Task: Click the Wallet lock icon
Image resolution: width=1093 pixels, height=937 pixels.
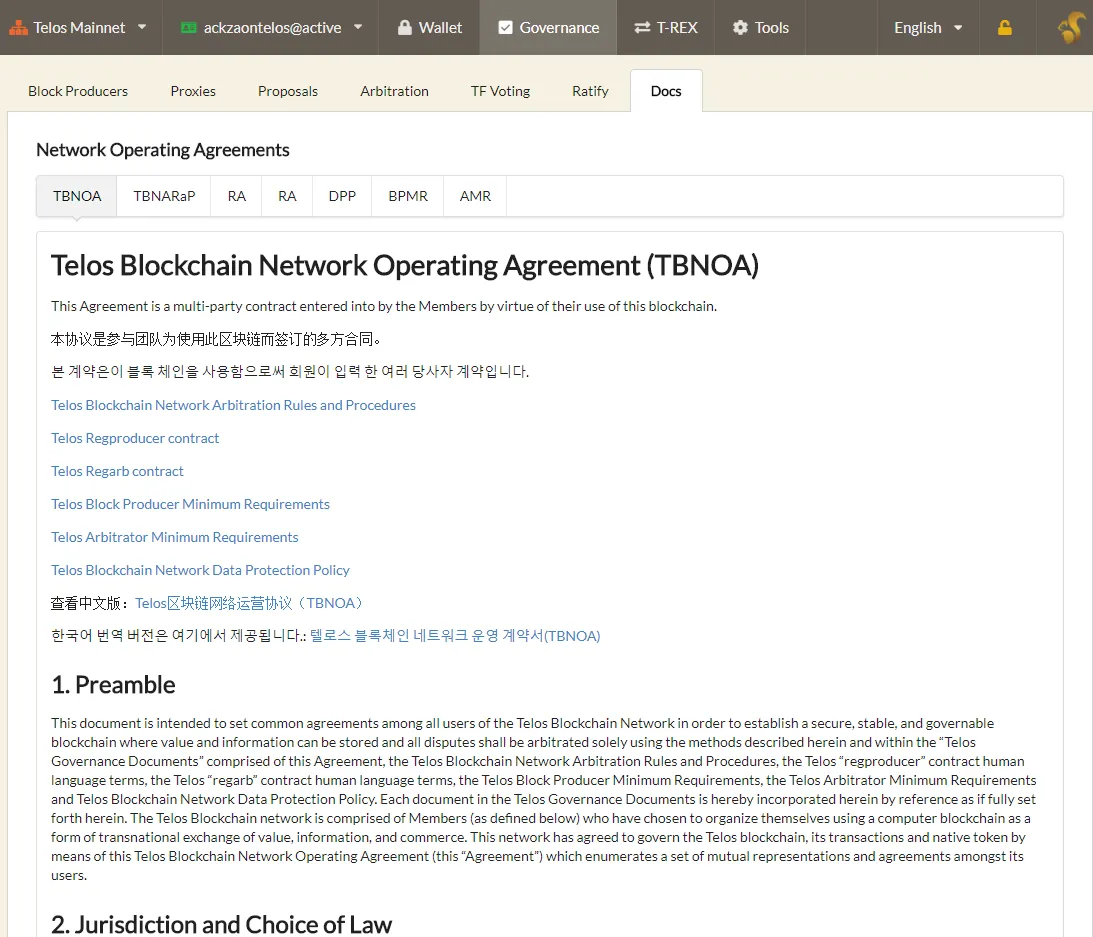Action: (x=404, y=27)
